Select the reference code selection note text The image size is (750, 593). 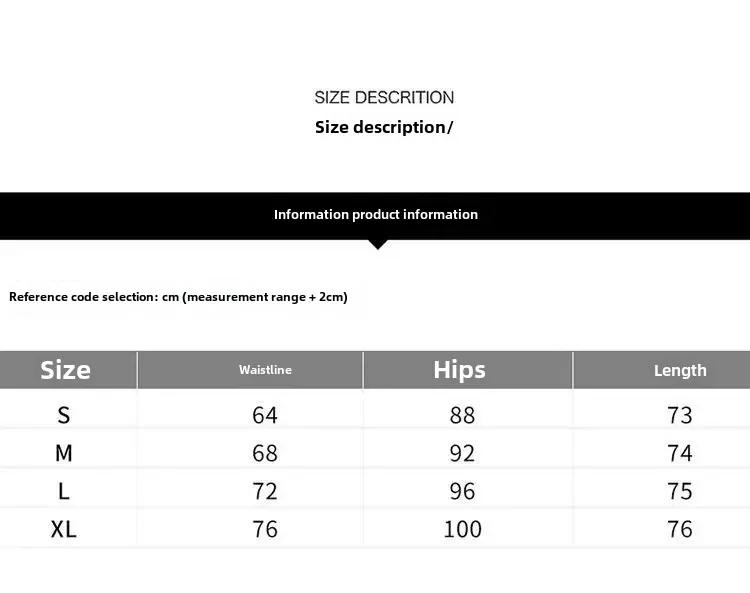click(178, 297)
